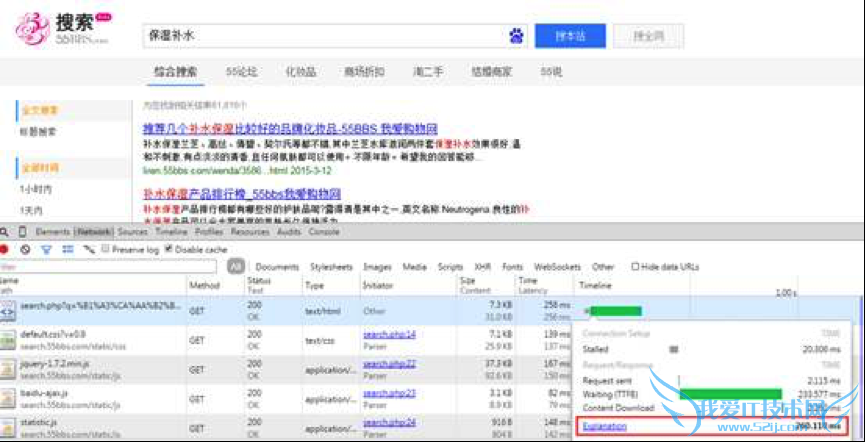Select the All filter button
The width and height of the screenshot is (865, 442).
[235, 267]
